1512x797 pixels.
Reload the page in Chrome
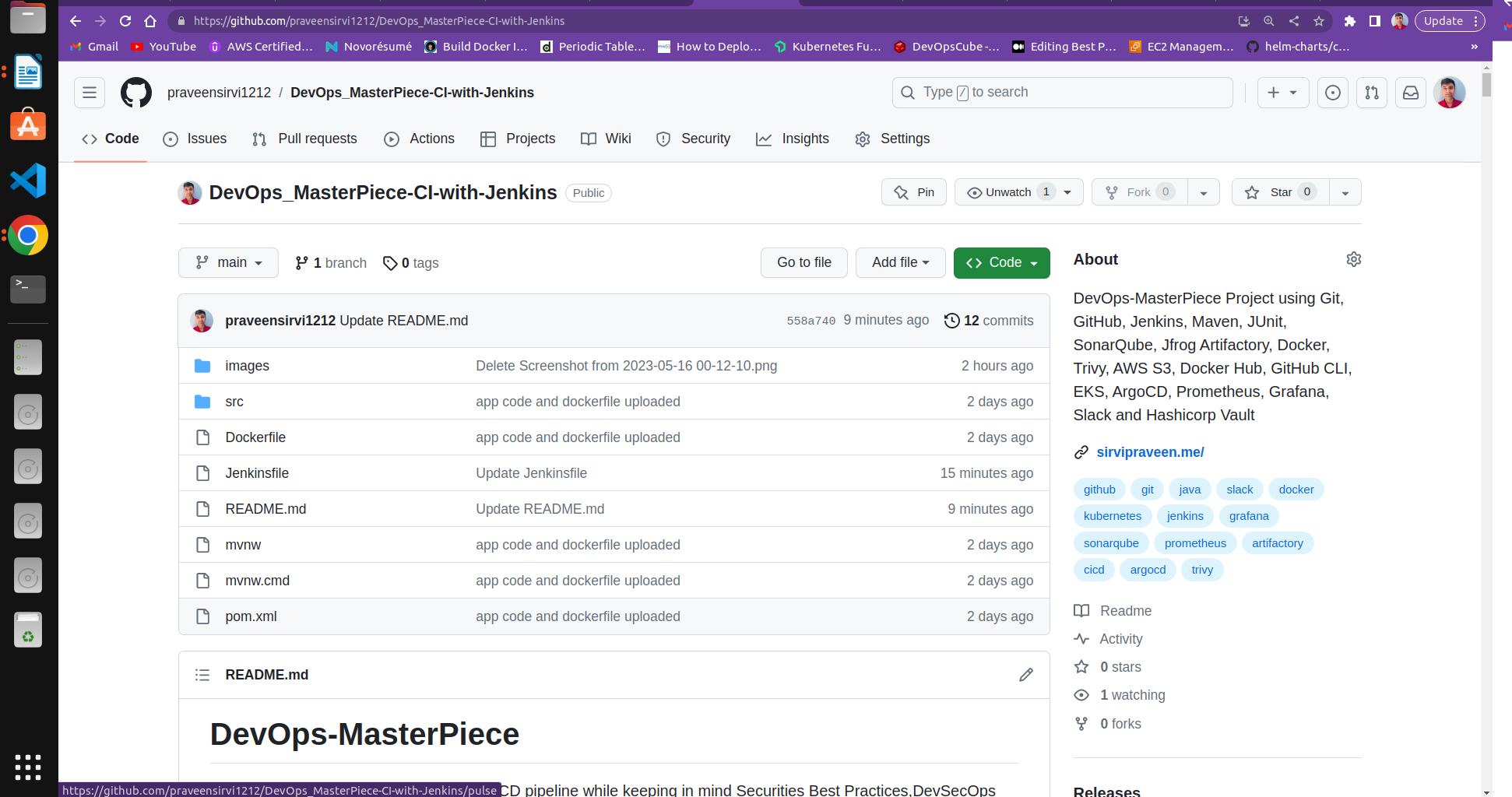125,21
